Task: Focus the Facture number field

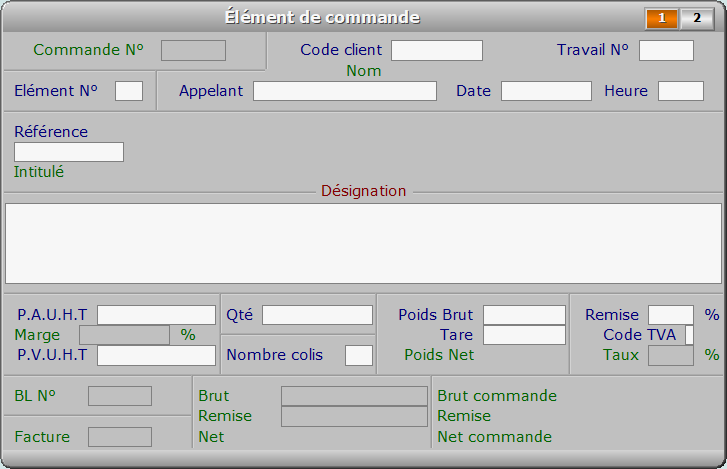Action: [x=120, y=437]
